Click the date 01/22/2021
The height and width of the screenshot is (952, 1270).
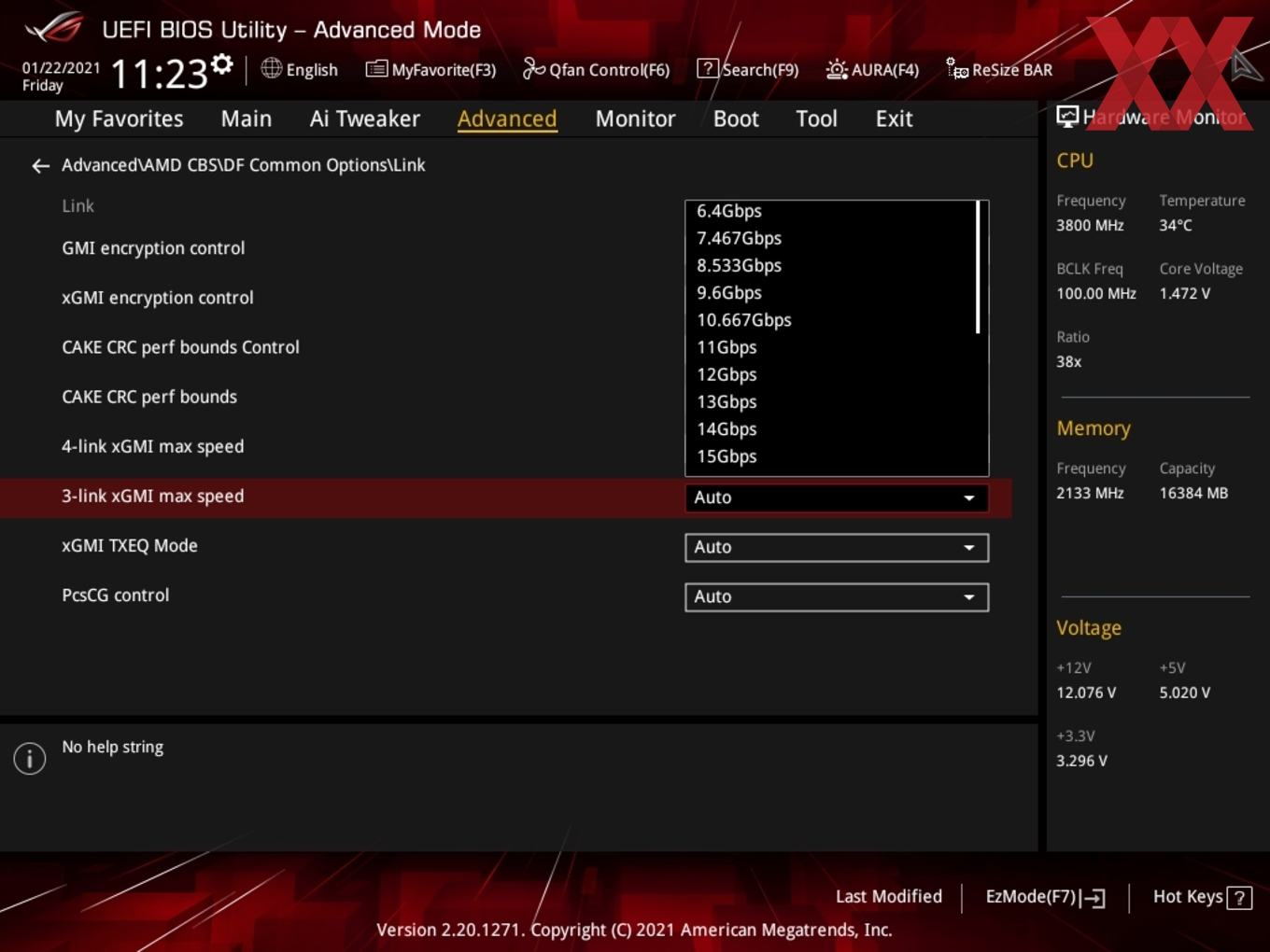(61, 68)
